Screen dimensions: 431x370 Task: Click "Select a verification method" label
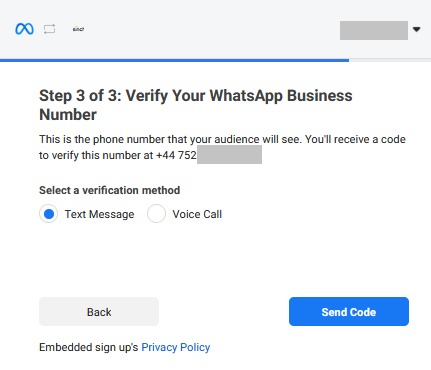coord(110,190)
